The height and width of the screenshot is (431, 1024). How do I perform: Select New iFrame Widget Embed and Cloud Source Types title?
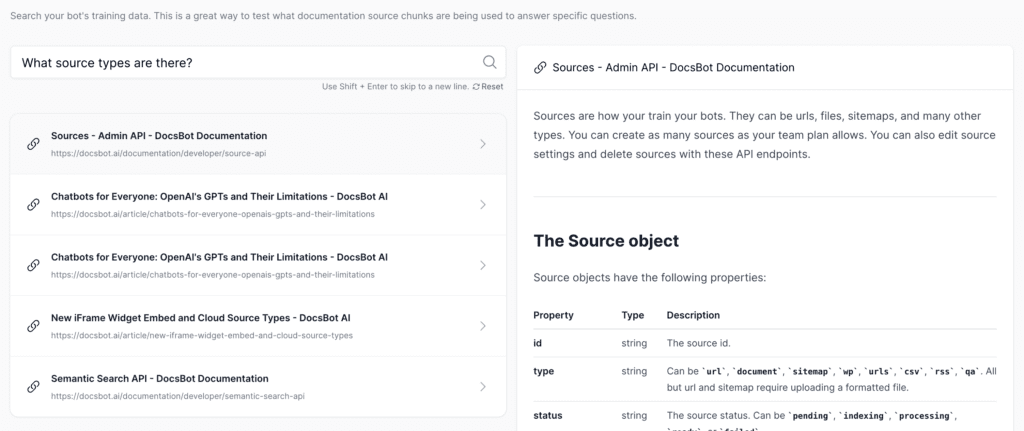tap(200, 318)
